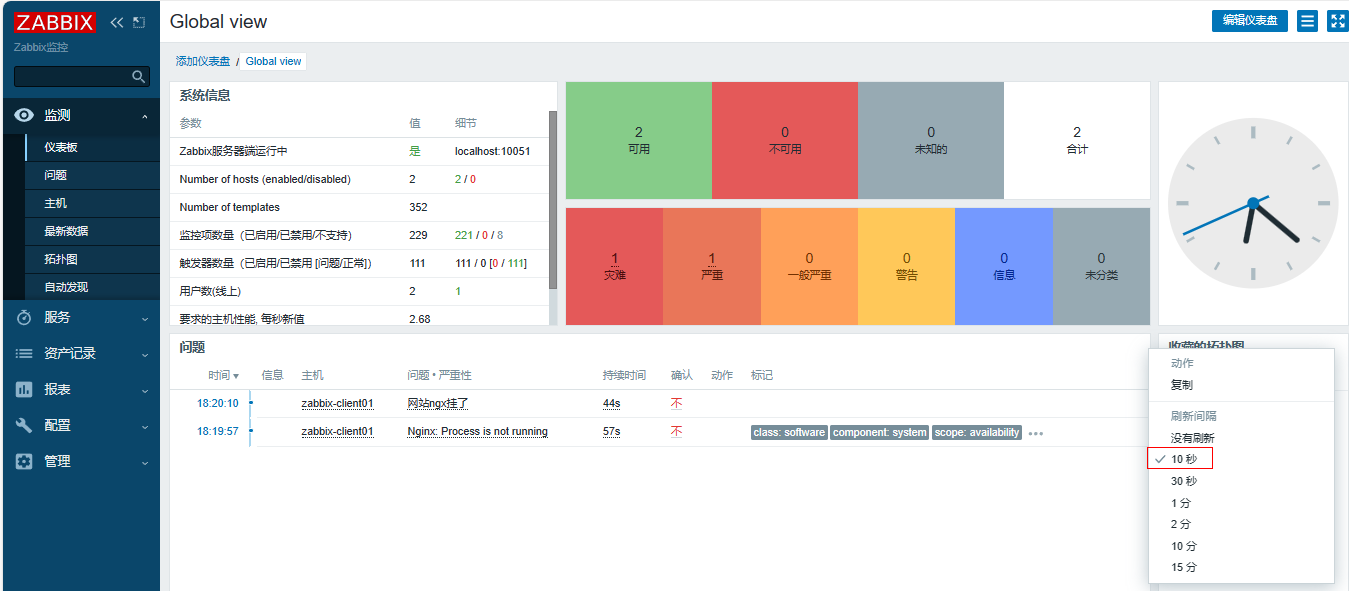The image size is (1349, 591).
Task: Click into the sidebar search field
Action: (x=72, y=77)
